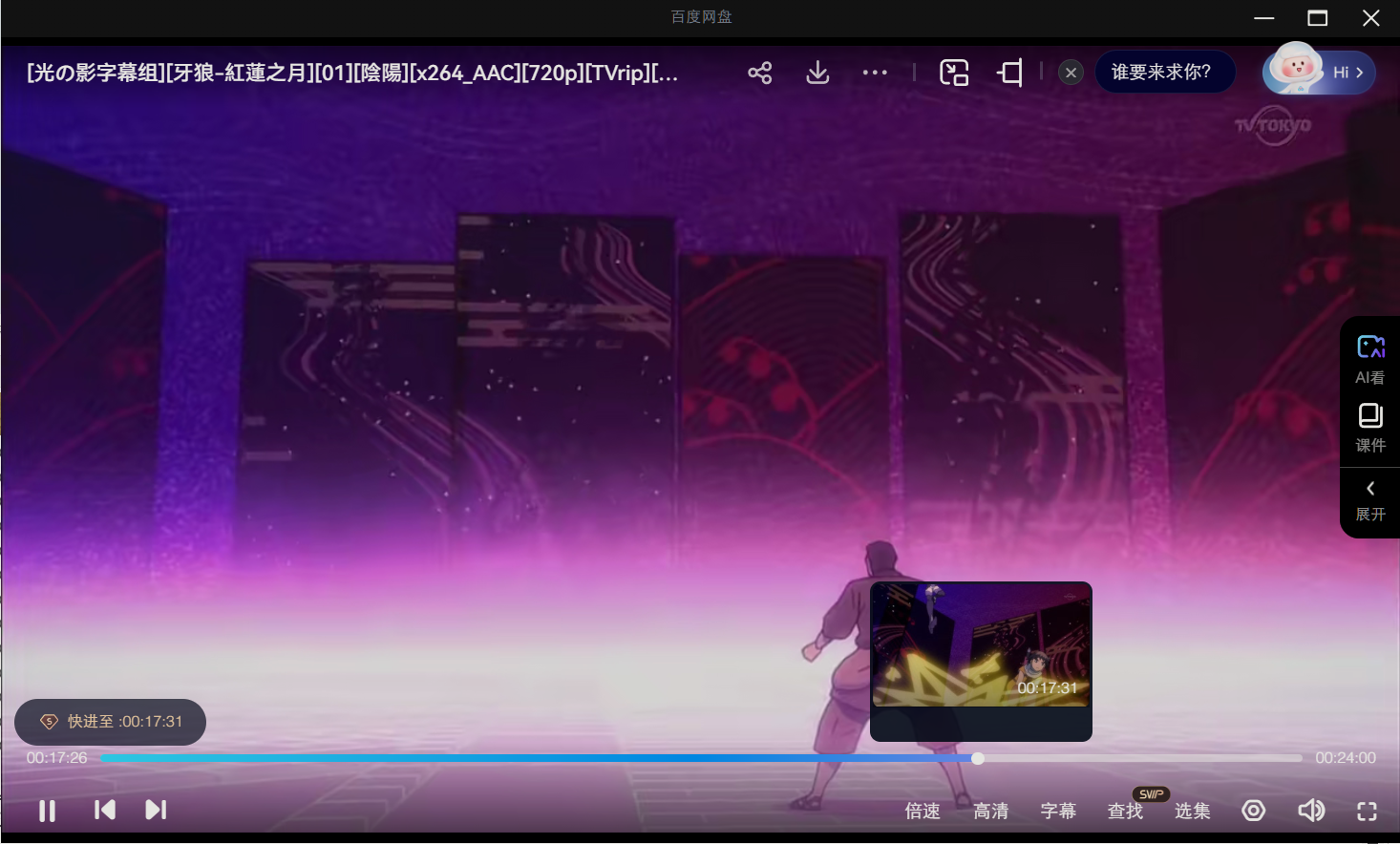This screenshot has height=844, width=1400.
Task: Open the AI看 panel icon
Action: coord(1369,355)
